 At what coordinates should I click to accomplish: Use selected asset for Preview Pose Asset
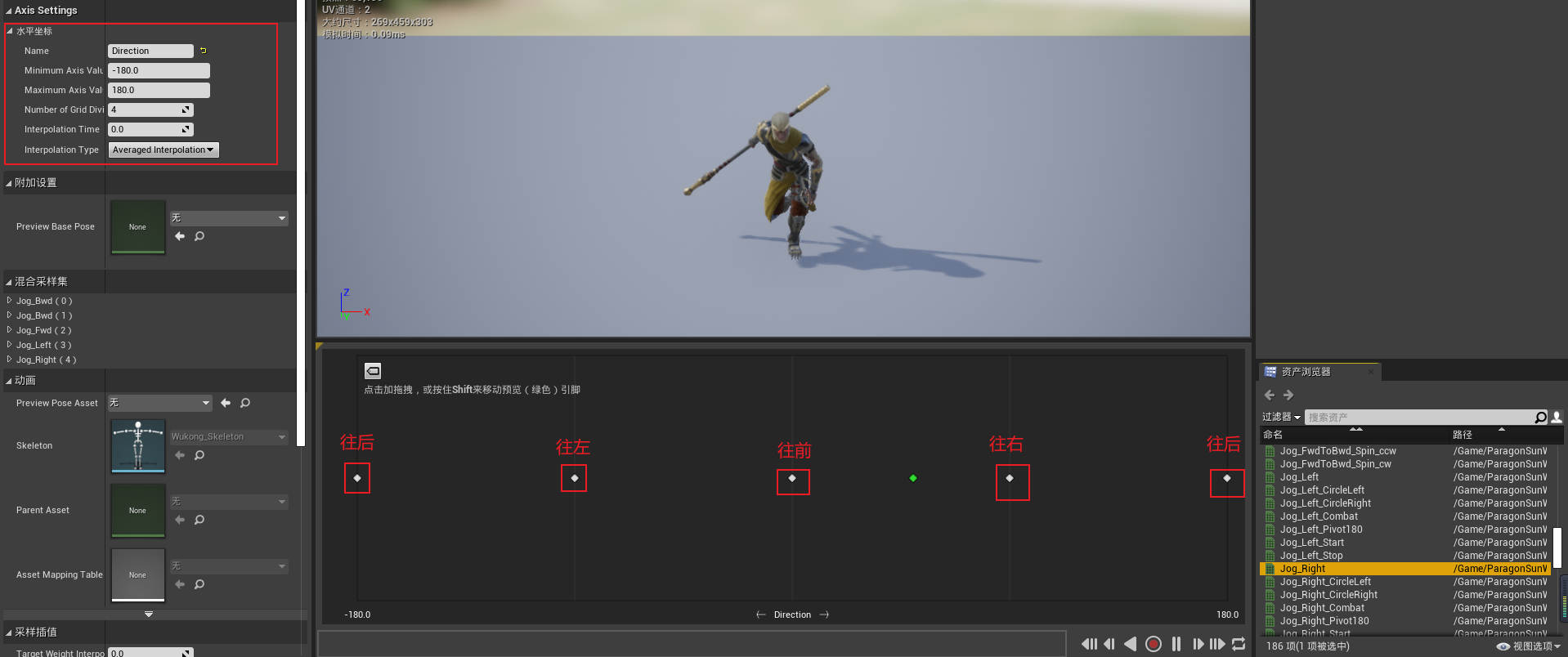pyautogui.click(x=226, y=403)
